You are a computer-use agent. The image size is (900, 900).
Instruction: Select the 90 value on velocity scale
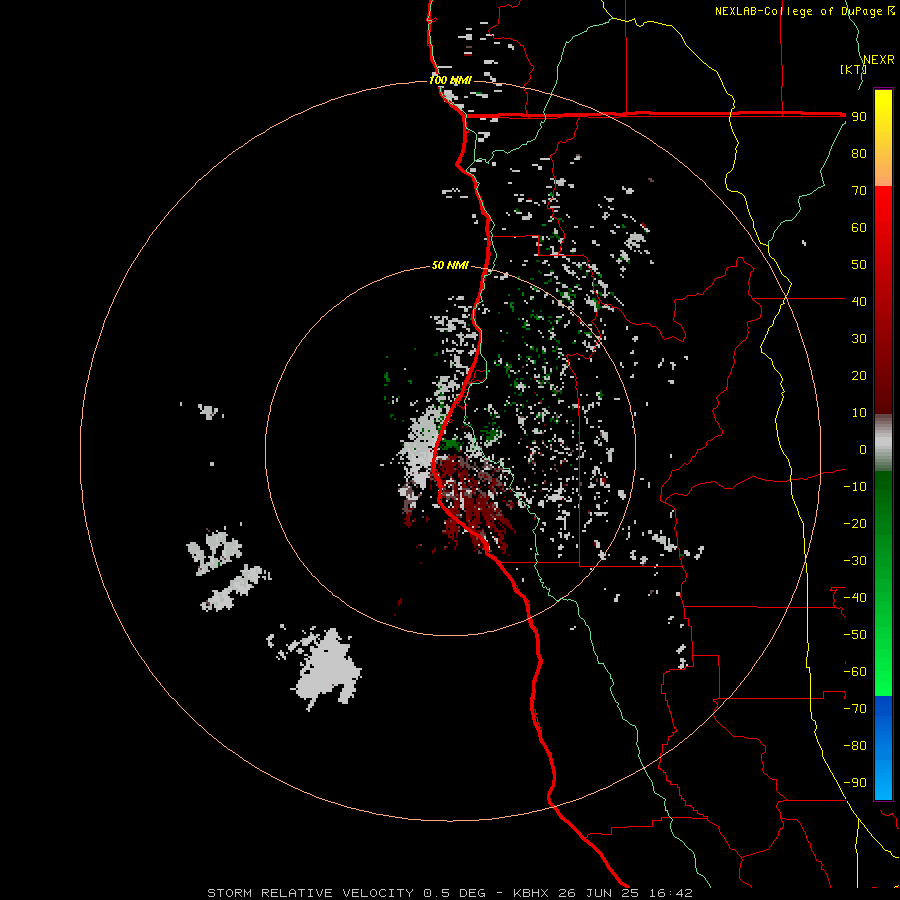click(x=859, y=117)
